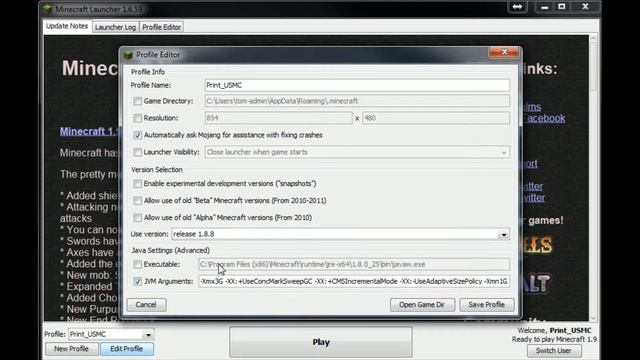This screenshot has width=640, height=360.
Task: Enable the Resolution checkbox
Action: (138, 118)
